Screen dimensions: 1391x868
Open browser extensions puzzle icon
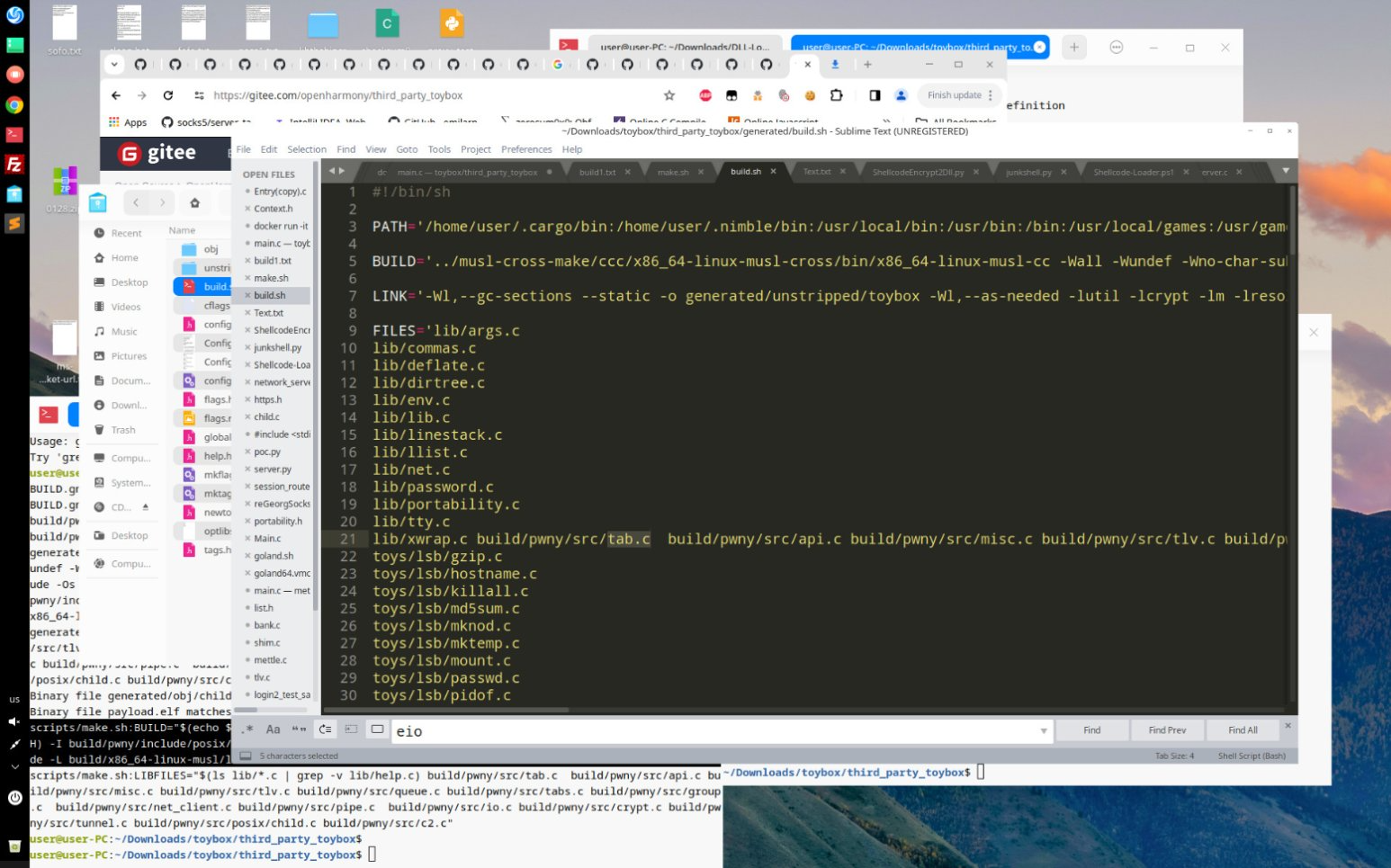(836, 95)
